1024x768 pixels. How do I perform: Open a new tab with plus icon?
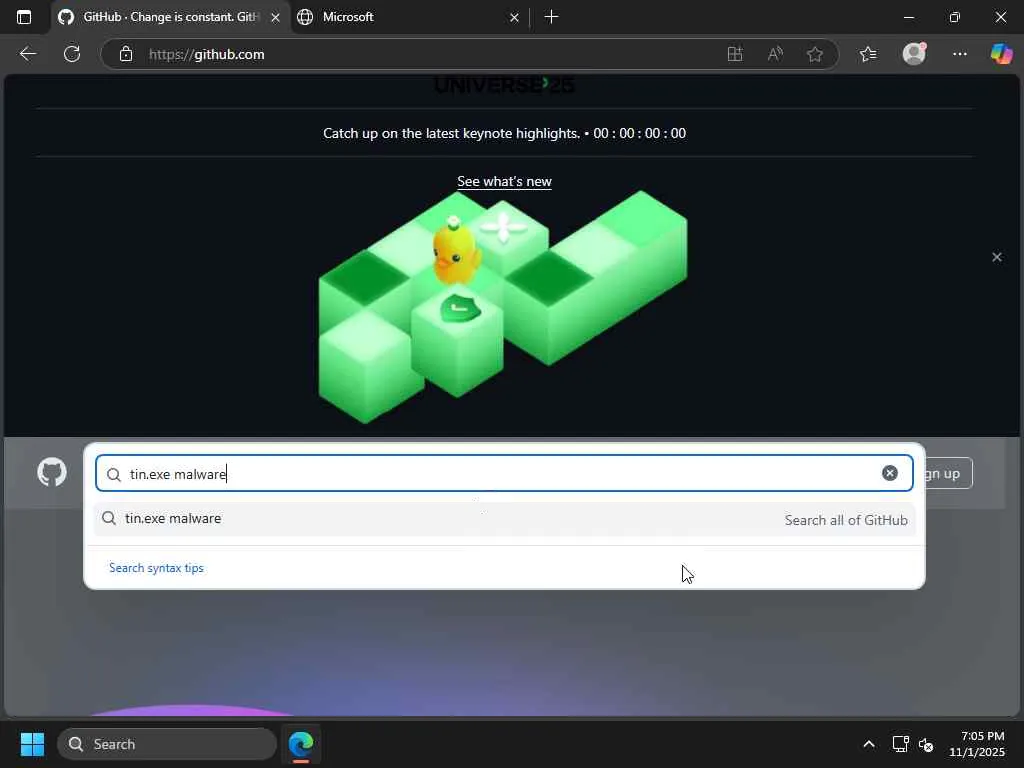pyautogui.click(x=551, y=17)
